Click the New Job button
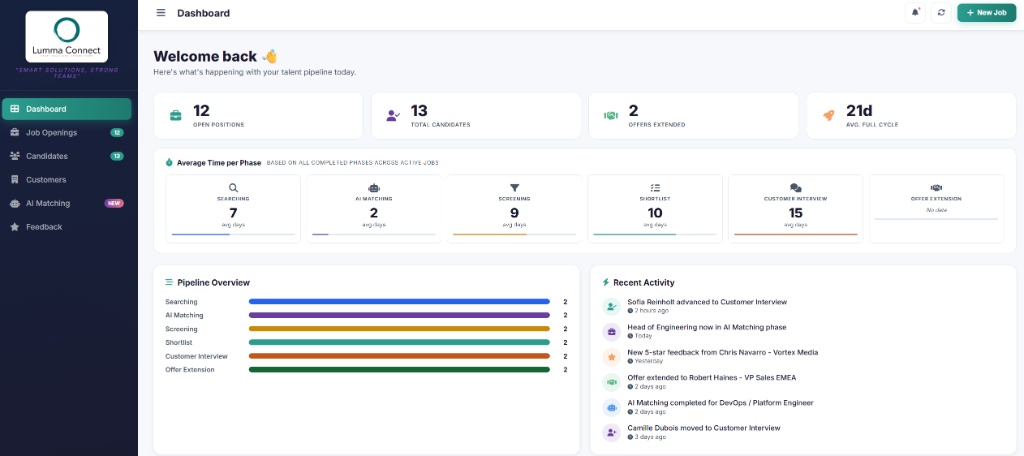Viewport: 1024px width, 456px height. point(987,12)
